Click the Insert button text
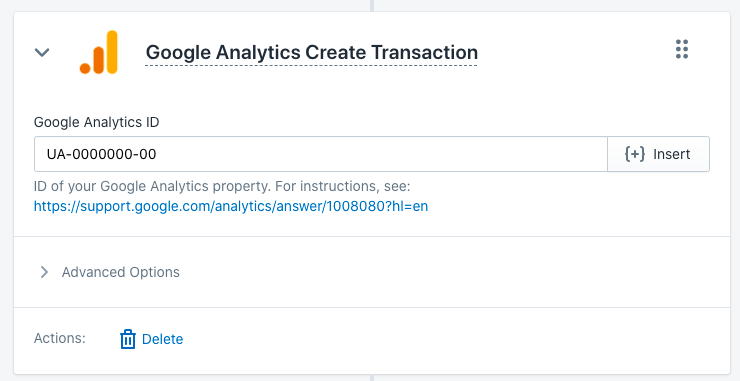Screen dimensions: 740x381 click(672, 154)
